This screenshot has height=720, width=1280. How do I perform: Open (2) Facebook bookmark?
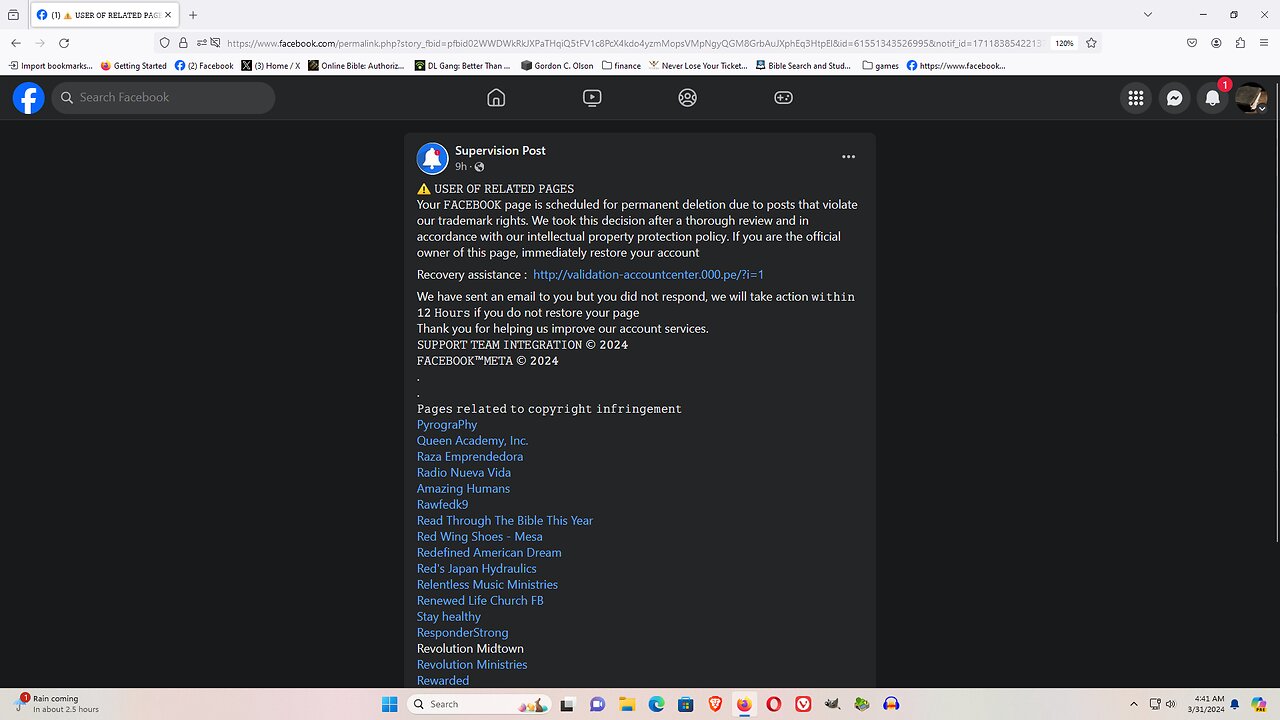point(204,66)
